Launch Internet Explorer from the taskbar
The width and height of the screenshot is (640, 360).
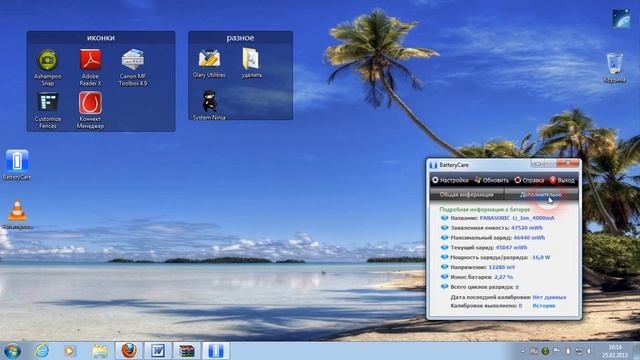click(42, 351)
